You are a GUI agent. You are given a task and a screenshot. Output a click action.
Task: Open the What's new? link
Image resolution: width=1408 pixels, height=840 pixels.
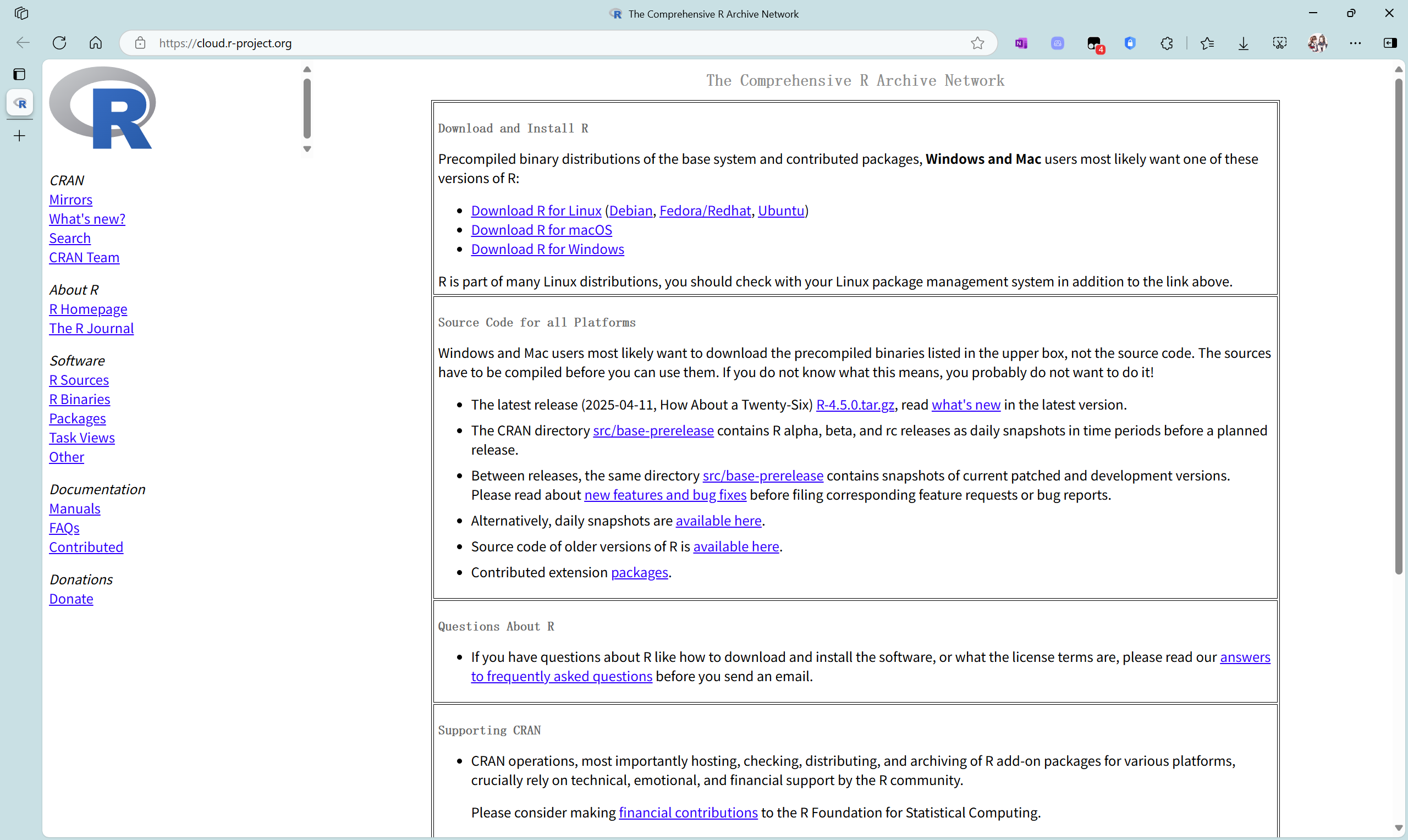pos(87,219)
